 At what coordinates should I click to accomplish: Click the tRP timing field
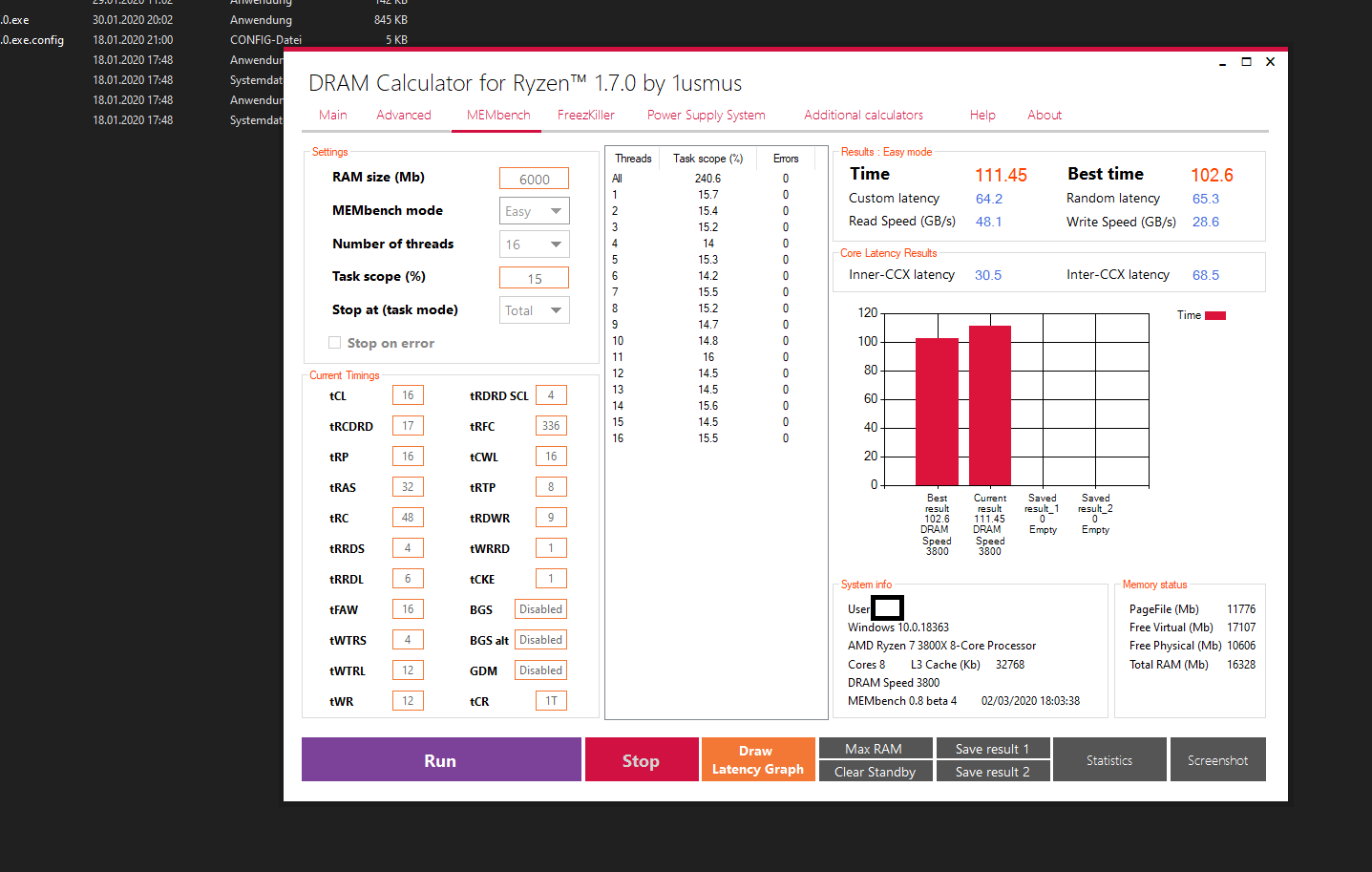[408, 457]
